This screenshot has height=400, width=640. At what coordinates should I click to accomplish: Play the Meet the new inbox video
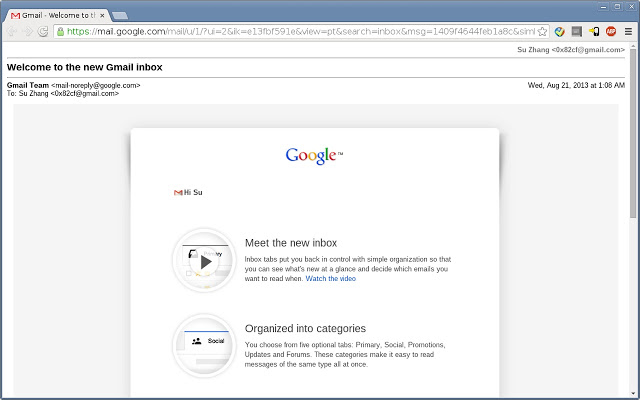coord(204,261)
